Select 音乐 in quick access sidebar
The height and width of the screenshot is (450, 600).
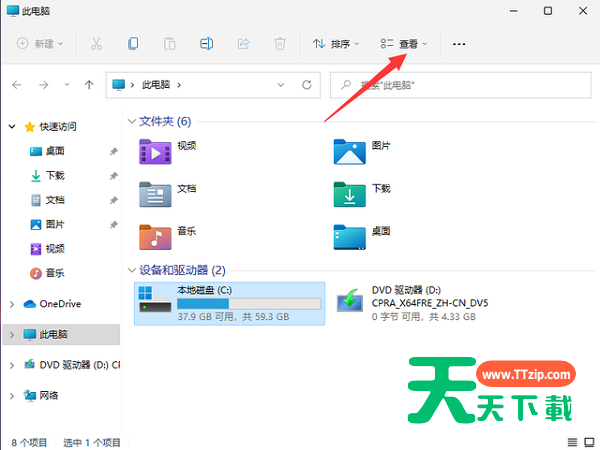click(55, 273)
